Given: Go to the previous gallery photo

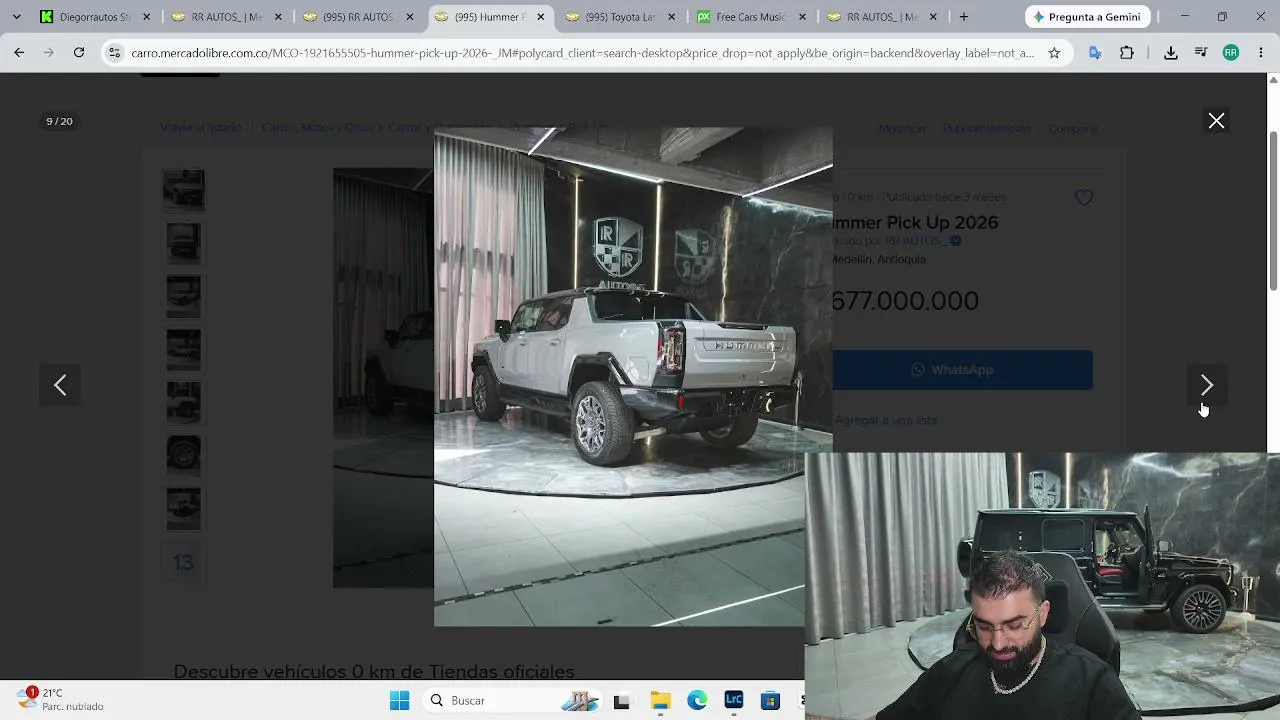Looking at the screenshot, I should pyautogui.click(x=60, y=385).
